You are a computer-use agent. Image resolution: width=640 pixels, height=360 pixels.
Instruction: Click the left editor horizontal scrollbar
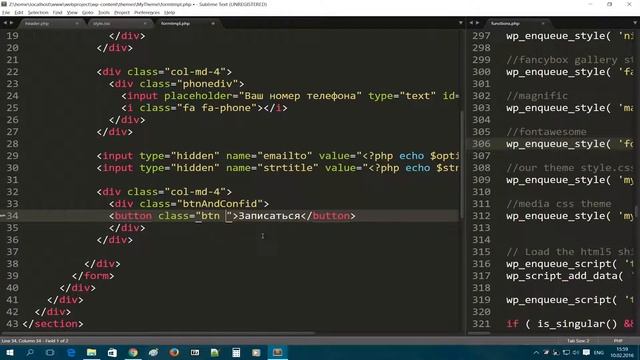click(x=158, y=333)
